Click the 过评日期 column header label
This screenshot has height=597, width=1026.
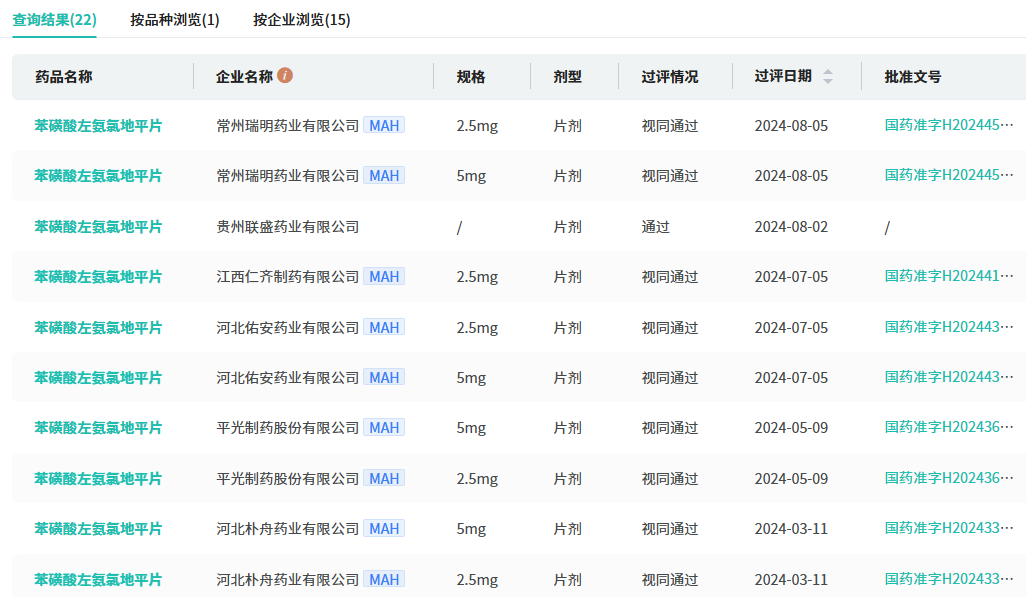(x=783, y=76)
